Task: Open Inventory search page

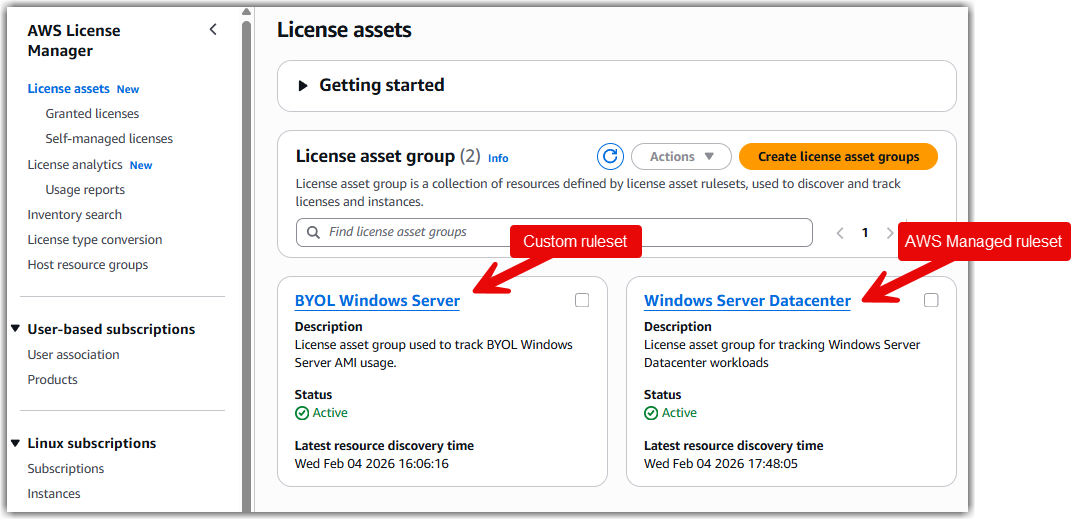Action: (x=74, y=214)
